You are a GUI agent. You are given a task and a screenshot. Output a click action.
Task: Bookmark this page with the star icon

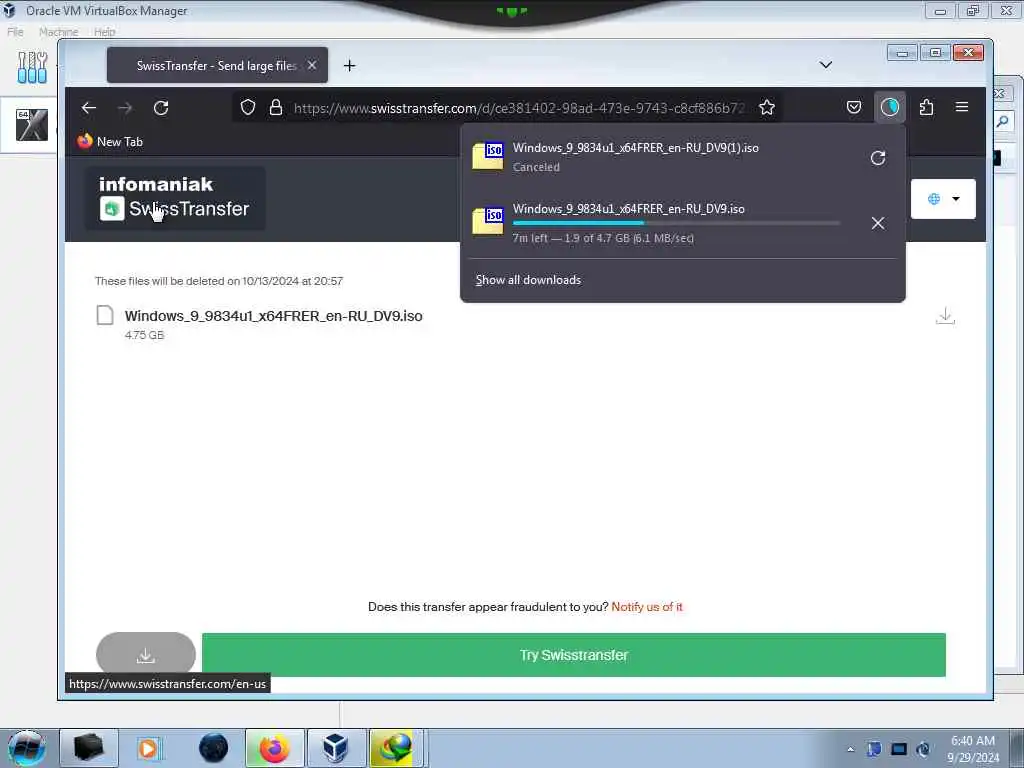pyautogui.click(x=767, y=107)
